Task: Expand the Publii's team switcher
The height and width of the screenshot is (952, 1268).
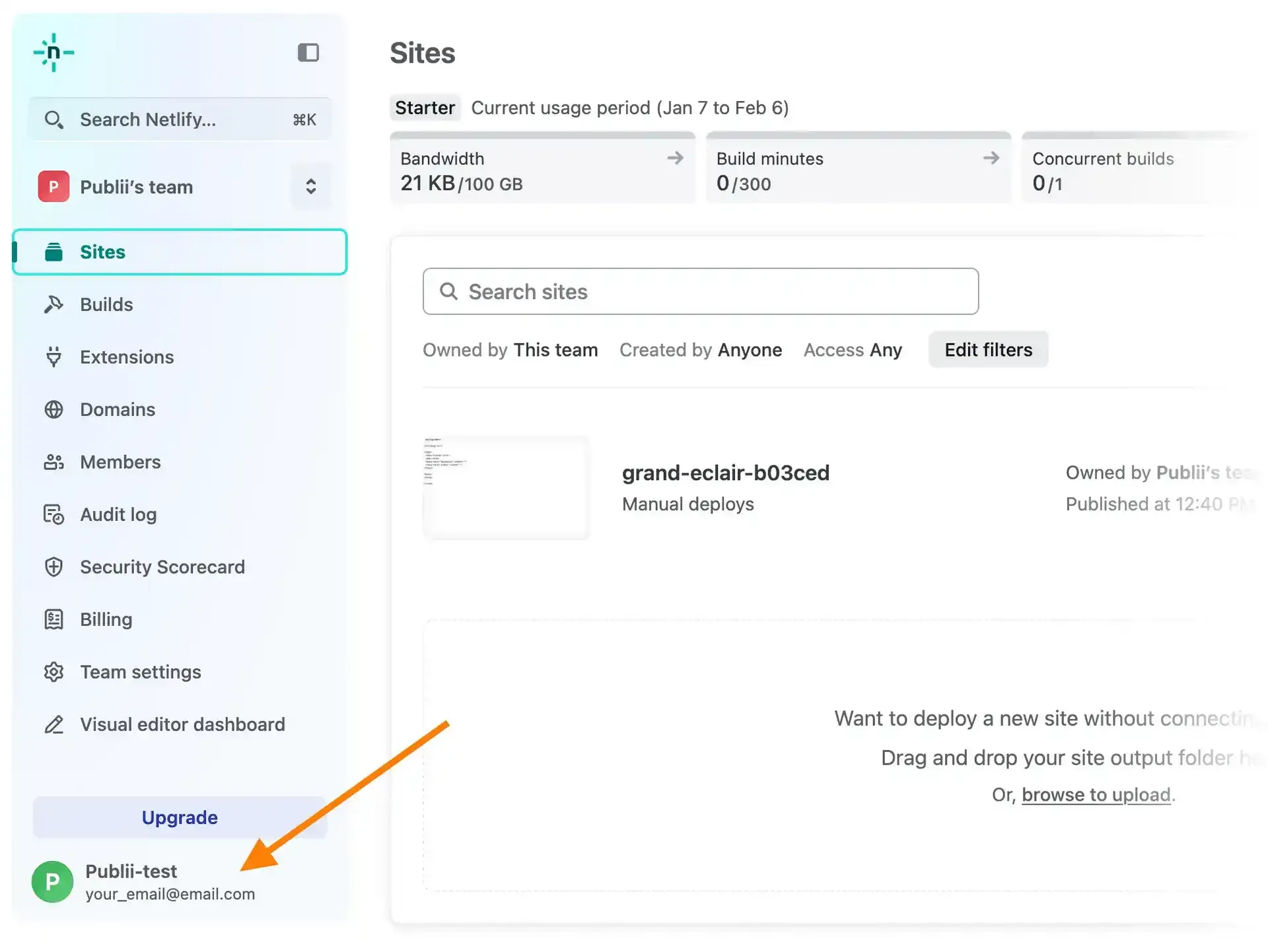Action: [x=310, y=187]
